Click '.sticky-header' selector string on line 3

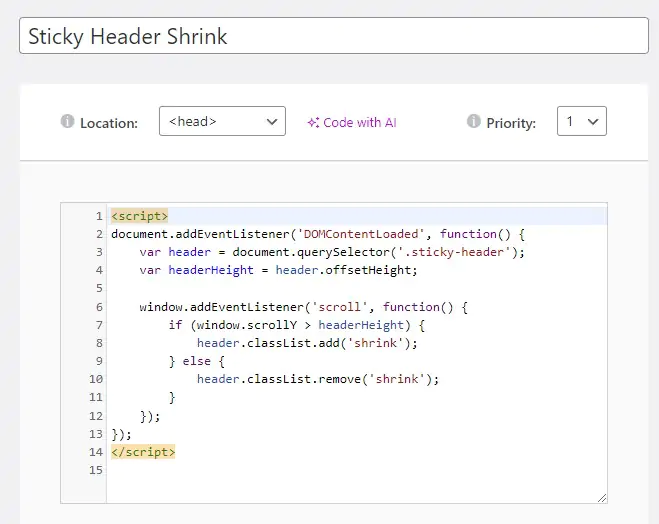point(454,252)
